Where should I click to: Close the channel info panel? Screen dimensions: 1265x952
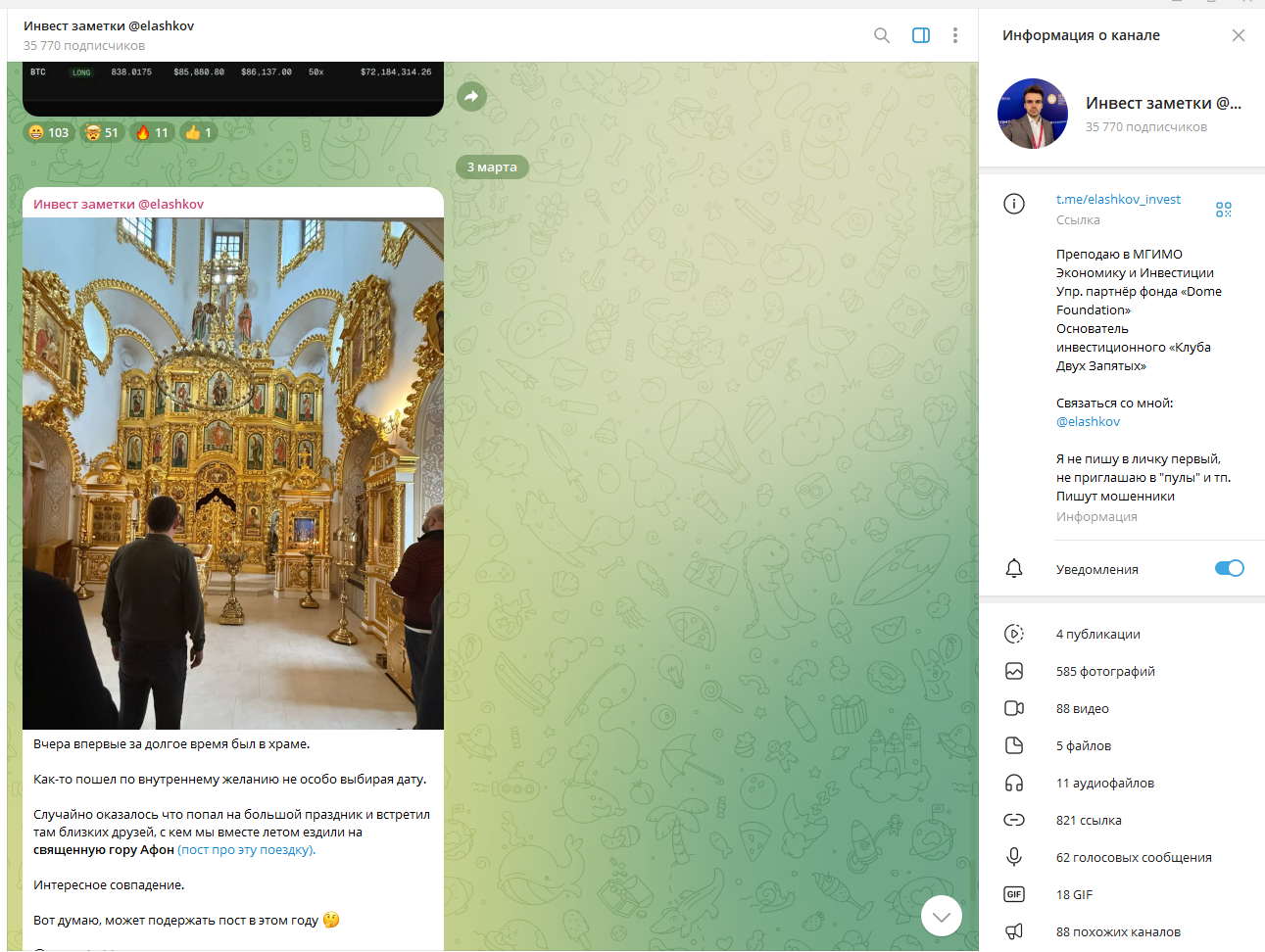[x=1239, y=35]
